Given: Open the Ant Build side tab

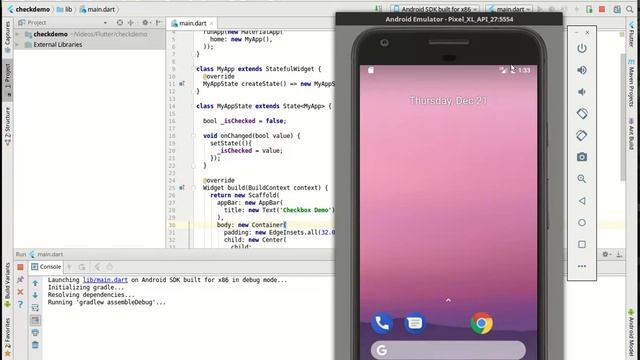Looking at the screenshot, I should click(631, 134).
